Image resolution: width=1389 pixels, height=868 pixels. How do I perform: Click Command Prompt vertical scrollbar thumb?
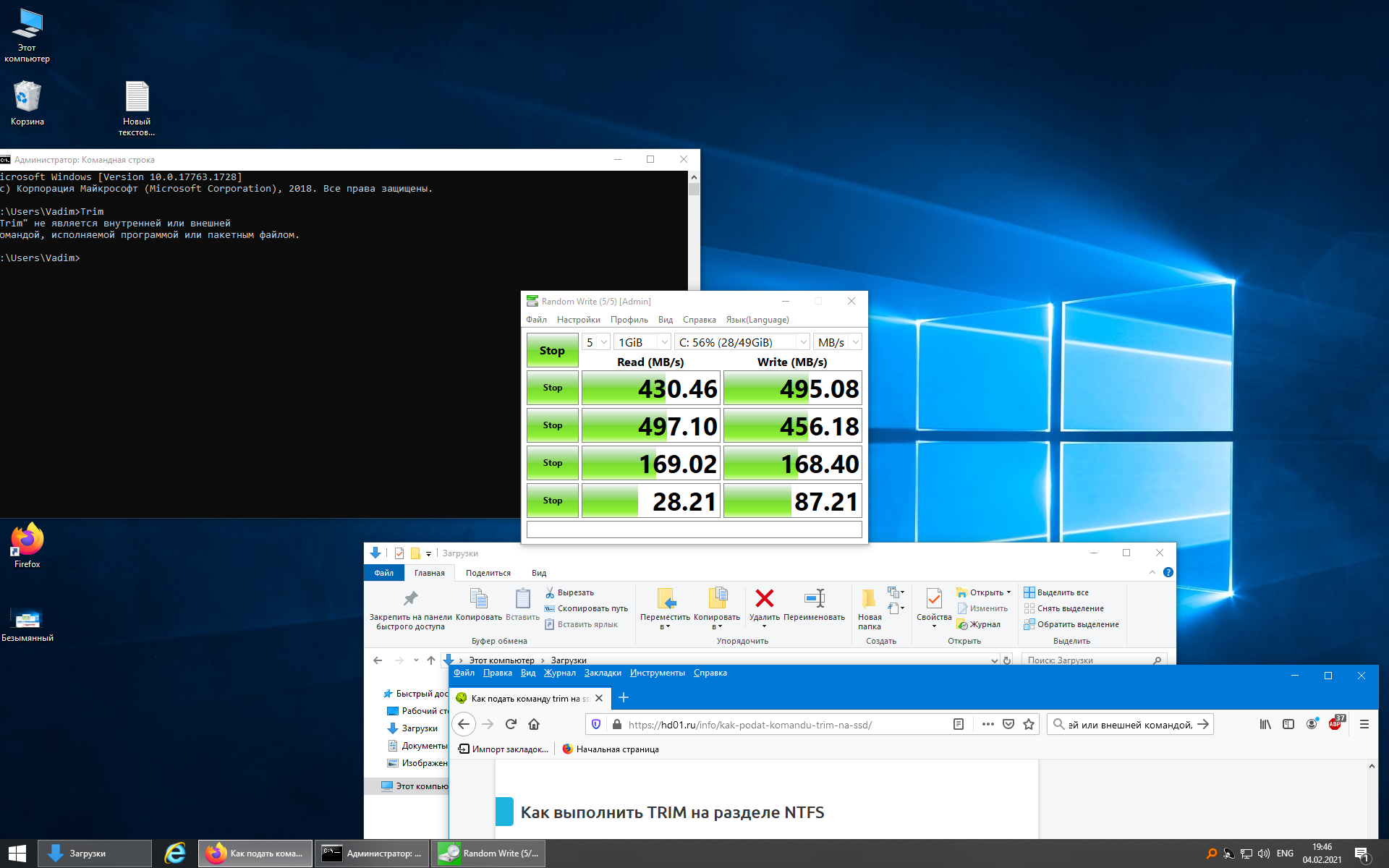(x=694, y=190)
